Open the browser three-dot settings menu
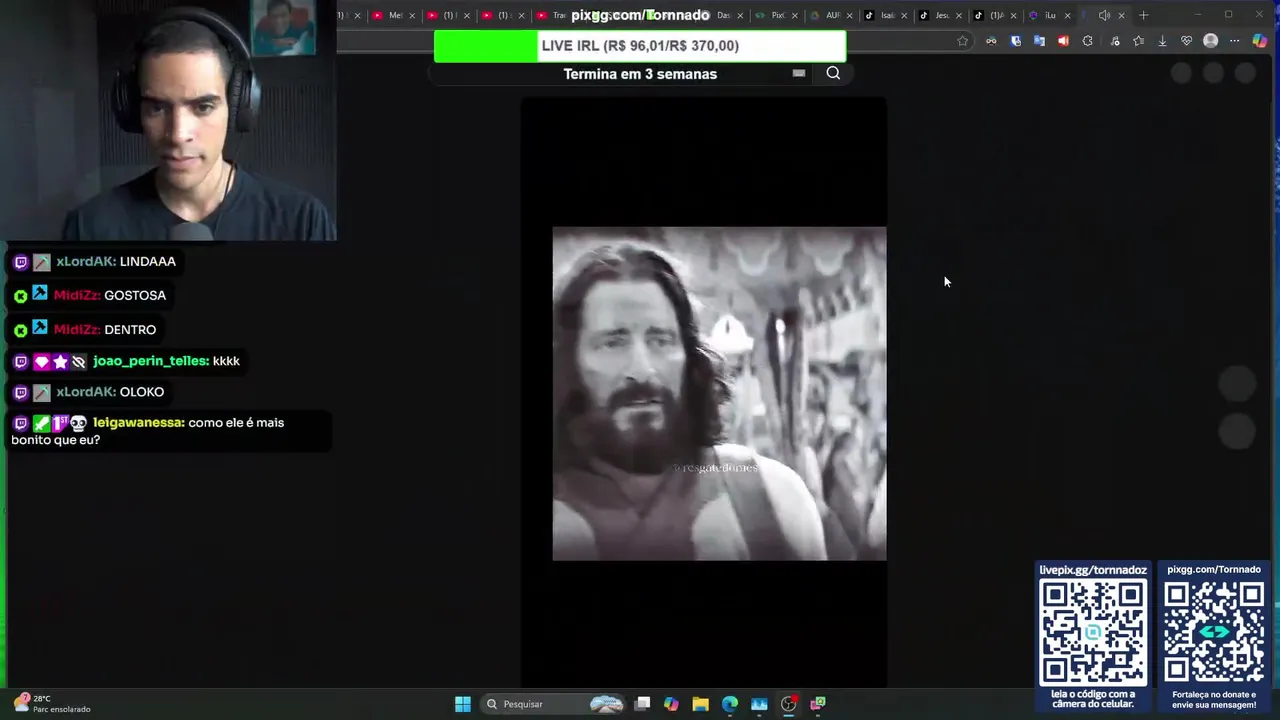This screenshot has height=720, width=1280. pyautogui.click(x=1235, y=41)
